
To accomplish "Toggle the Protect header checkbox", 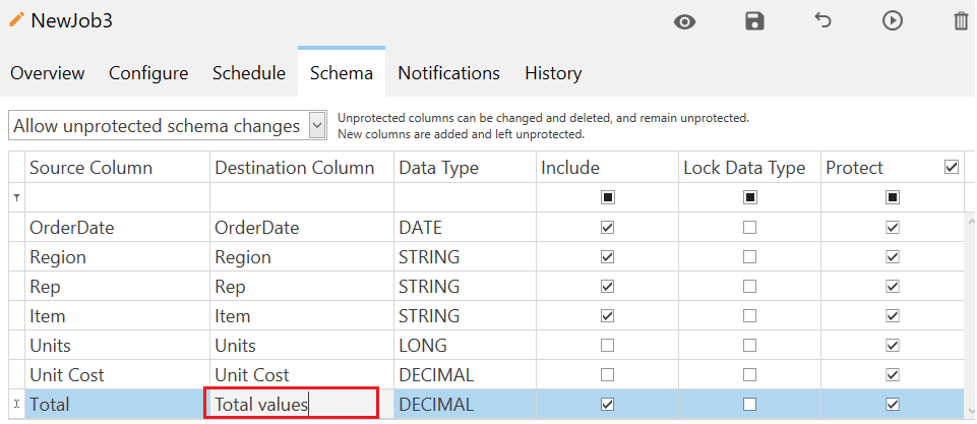I will coord(951,167).
